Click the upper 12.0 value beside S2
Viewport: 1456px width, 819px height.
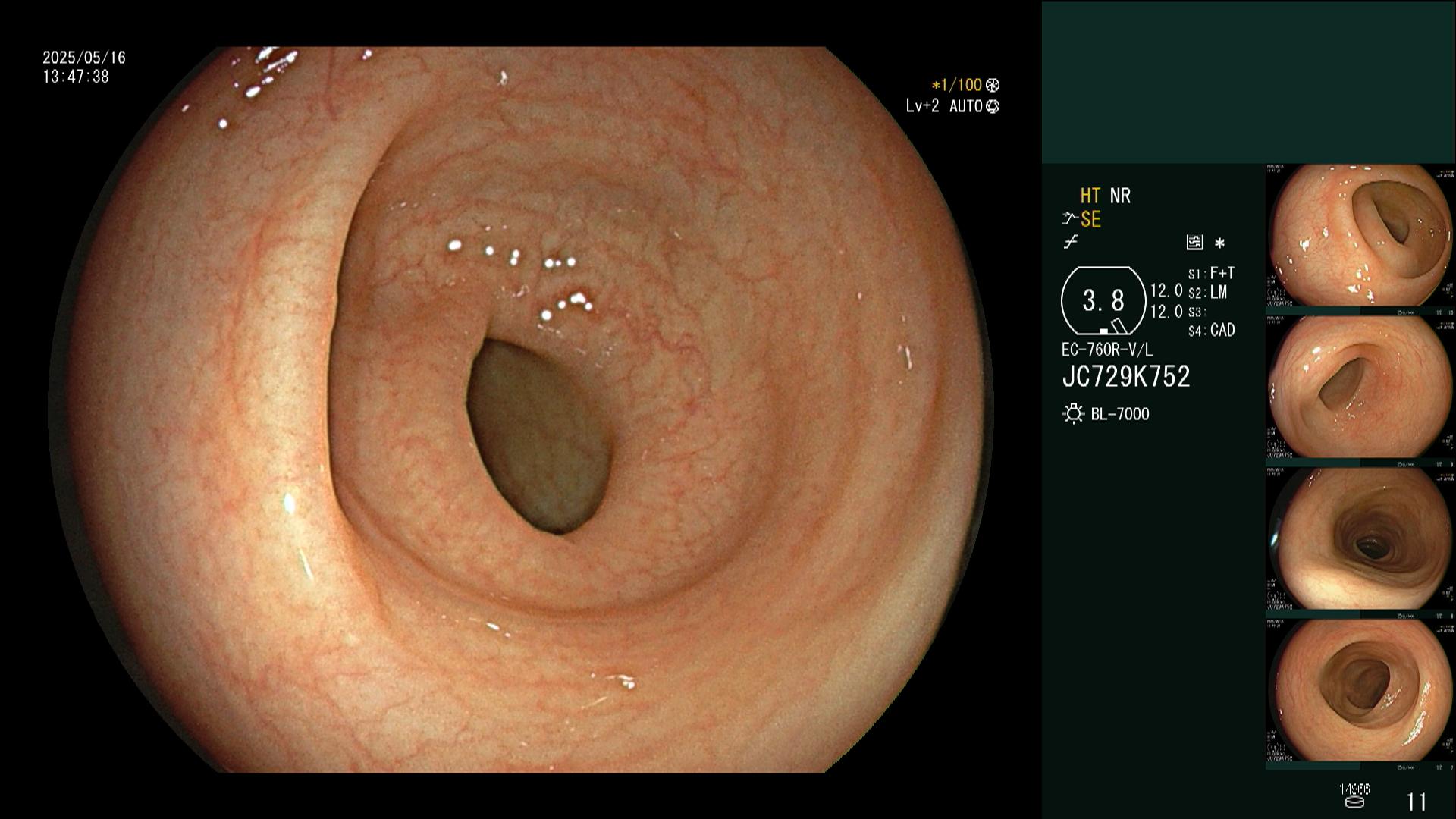click(x=1166, y=291)
